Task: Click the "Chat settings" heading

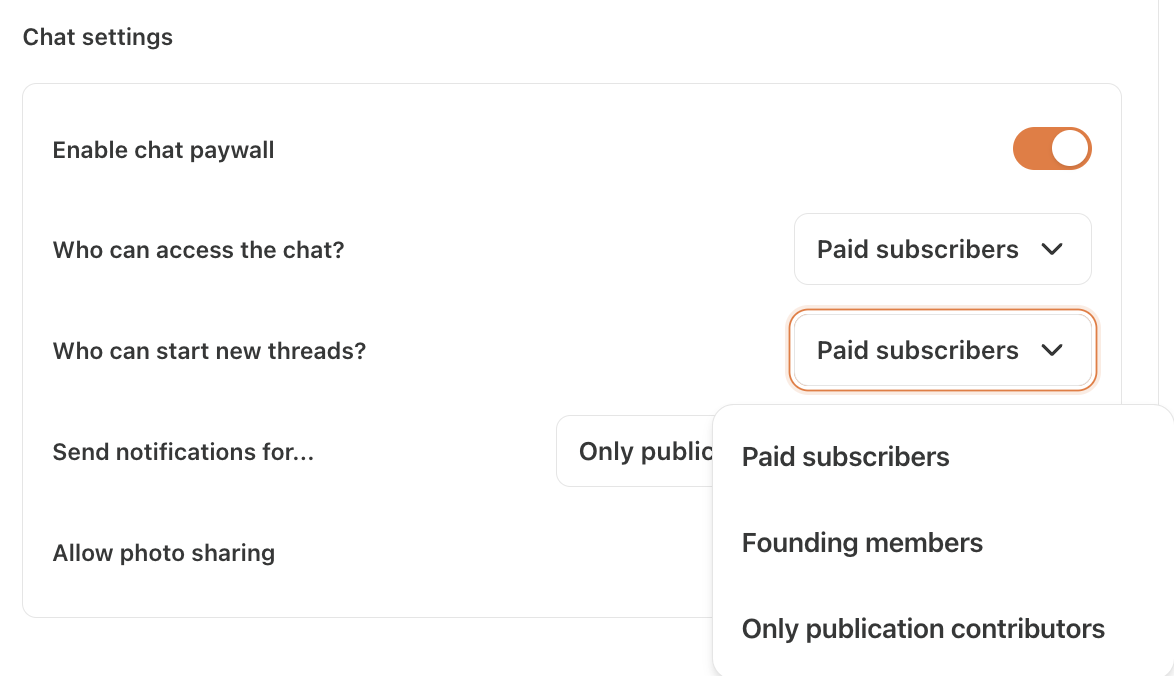Action: pyautogui.click(x=97, y=36)
